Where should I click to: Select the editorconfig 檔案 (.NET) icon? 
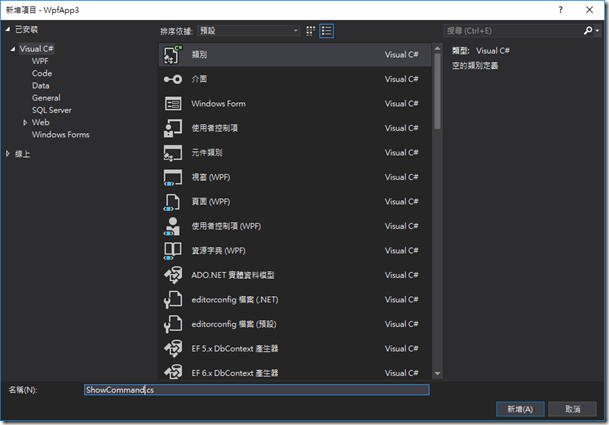172,300
